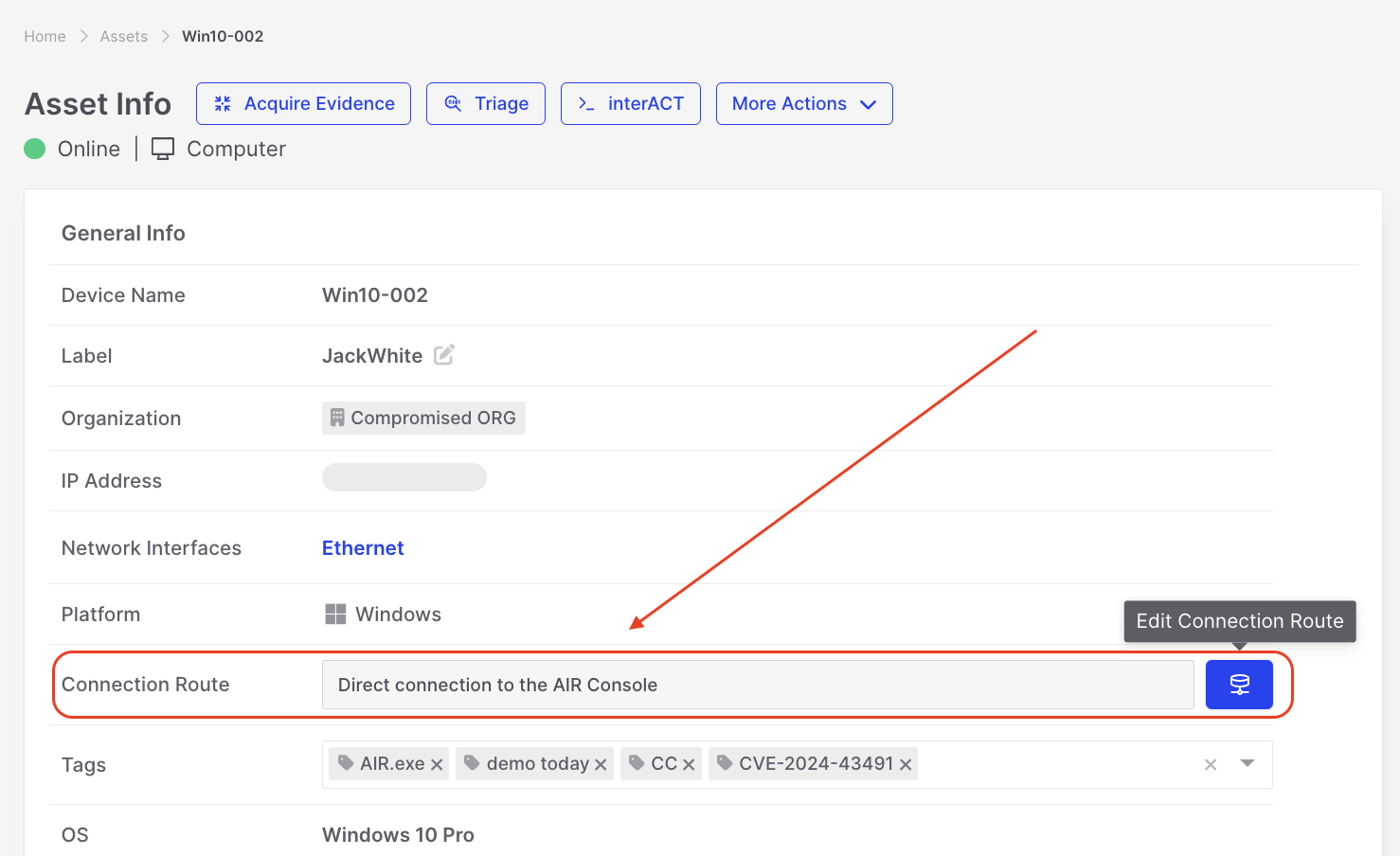1400x856 pixels.
Task: Navigate to Assets in the breadcrumb
Action: click(124, 36)
